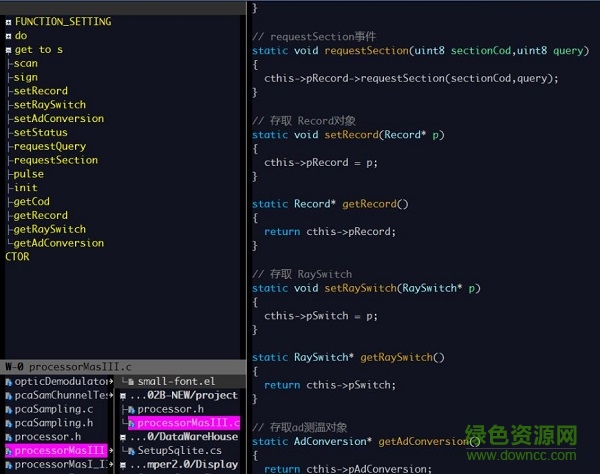Click file icon beside SetupSqlite.cs
The height and width of the screenshot is (474, 600).
[132, 451]
